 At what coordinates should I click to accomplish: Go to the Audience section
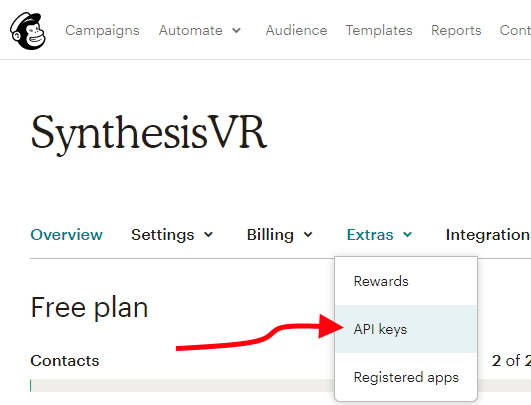tap(296, 30)
